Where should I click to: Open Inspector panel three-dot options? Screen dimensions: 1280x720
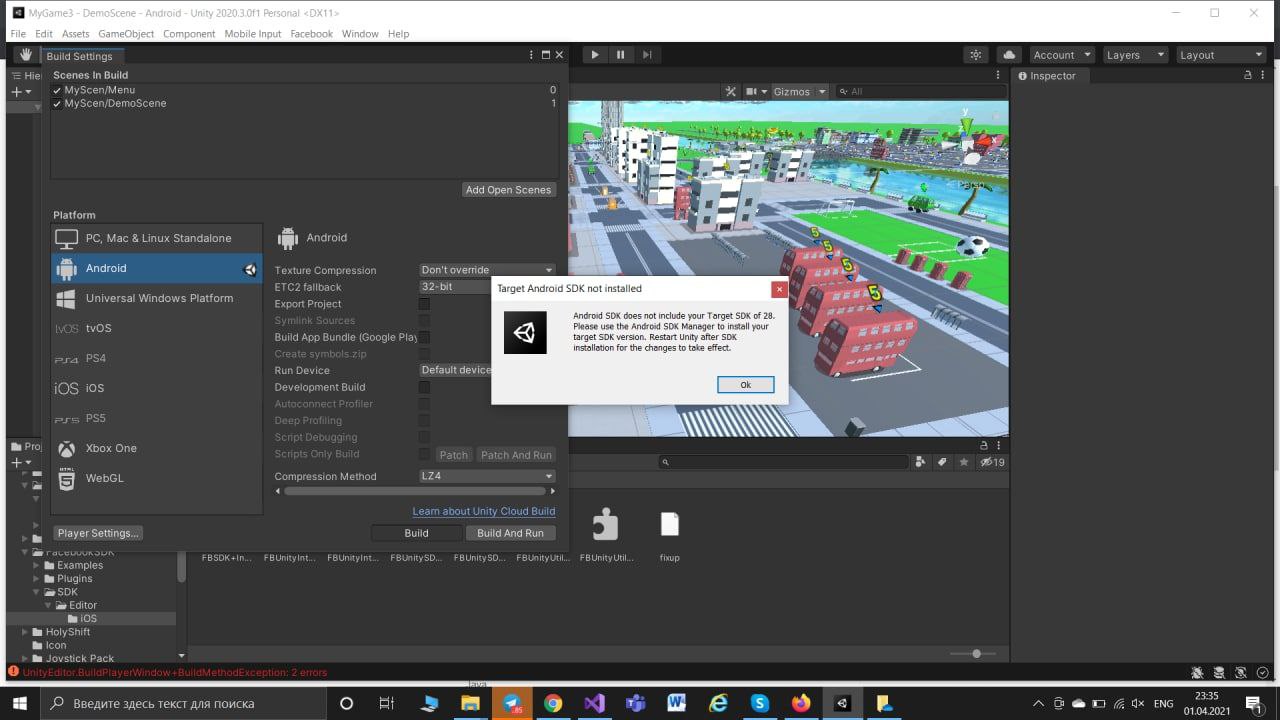click(1264, 75)
